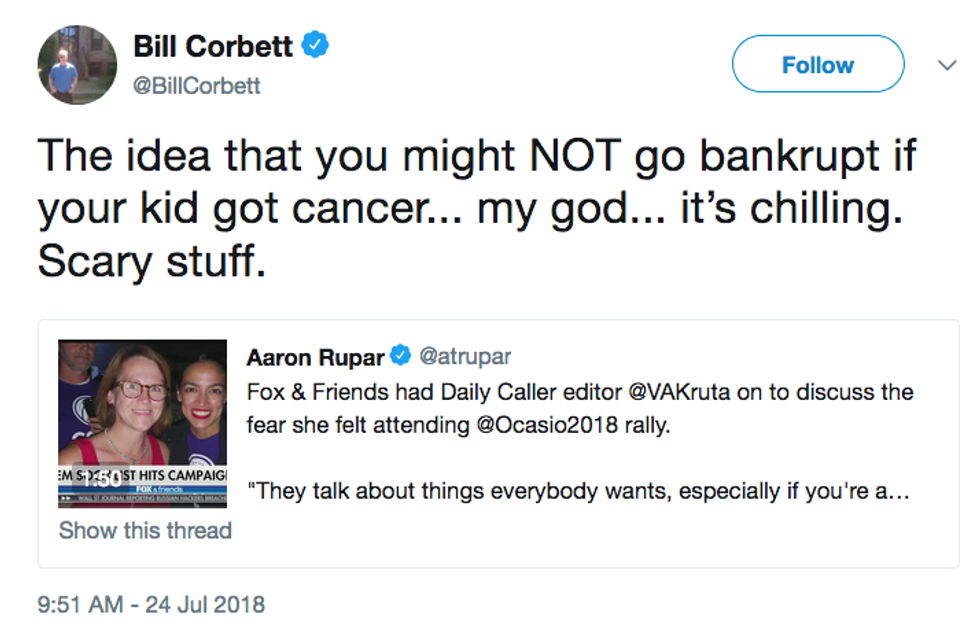
Task: Open the Bill Corbett display name link
Action: tap(213, 46)
